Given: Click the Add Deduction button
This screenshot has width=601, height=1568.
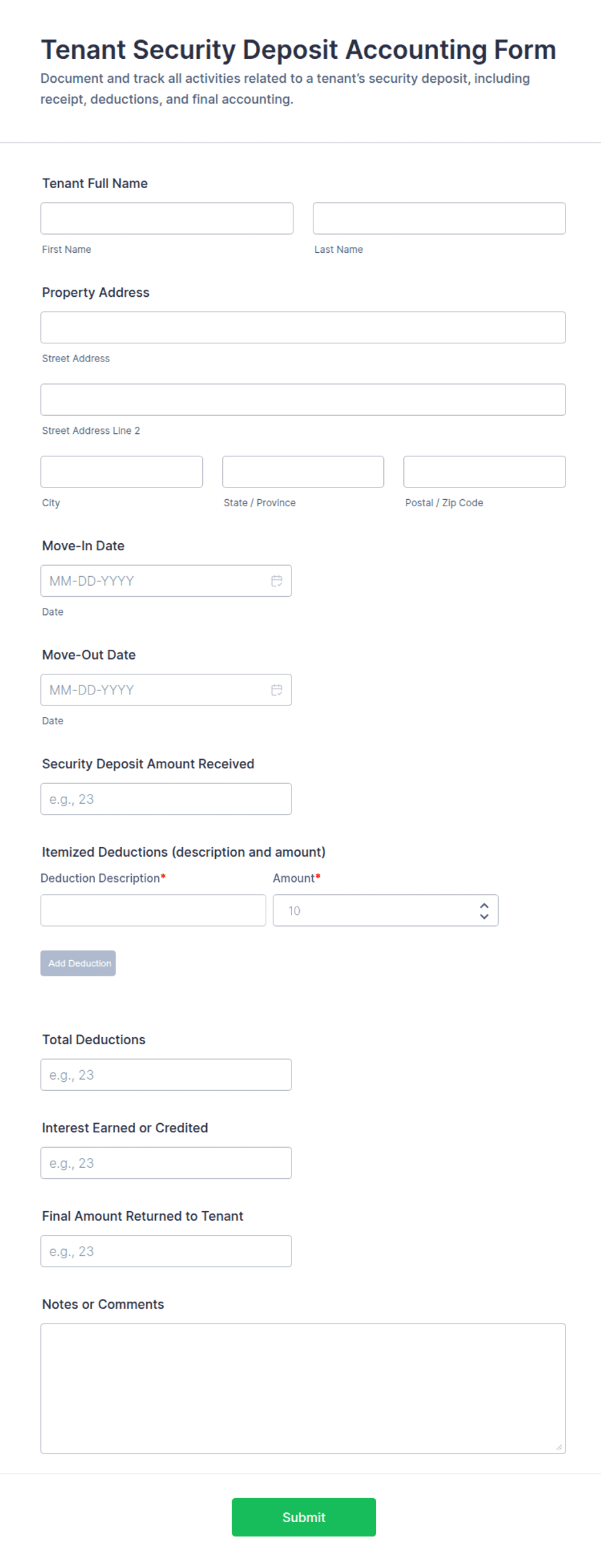Looking at the screenshot, I should [78, 963].
